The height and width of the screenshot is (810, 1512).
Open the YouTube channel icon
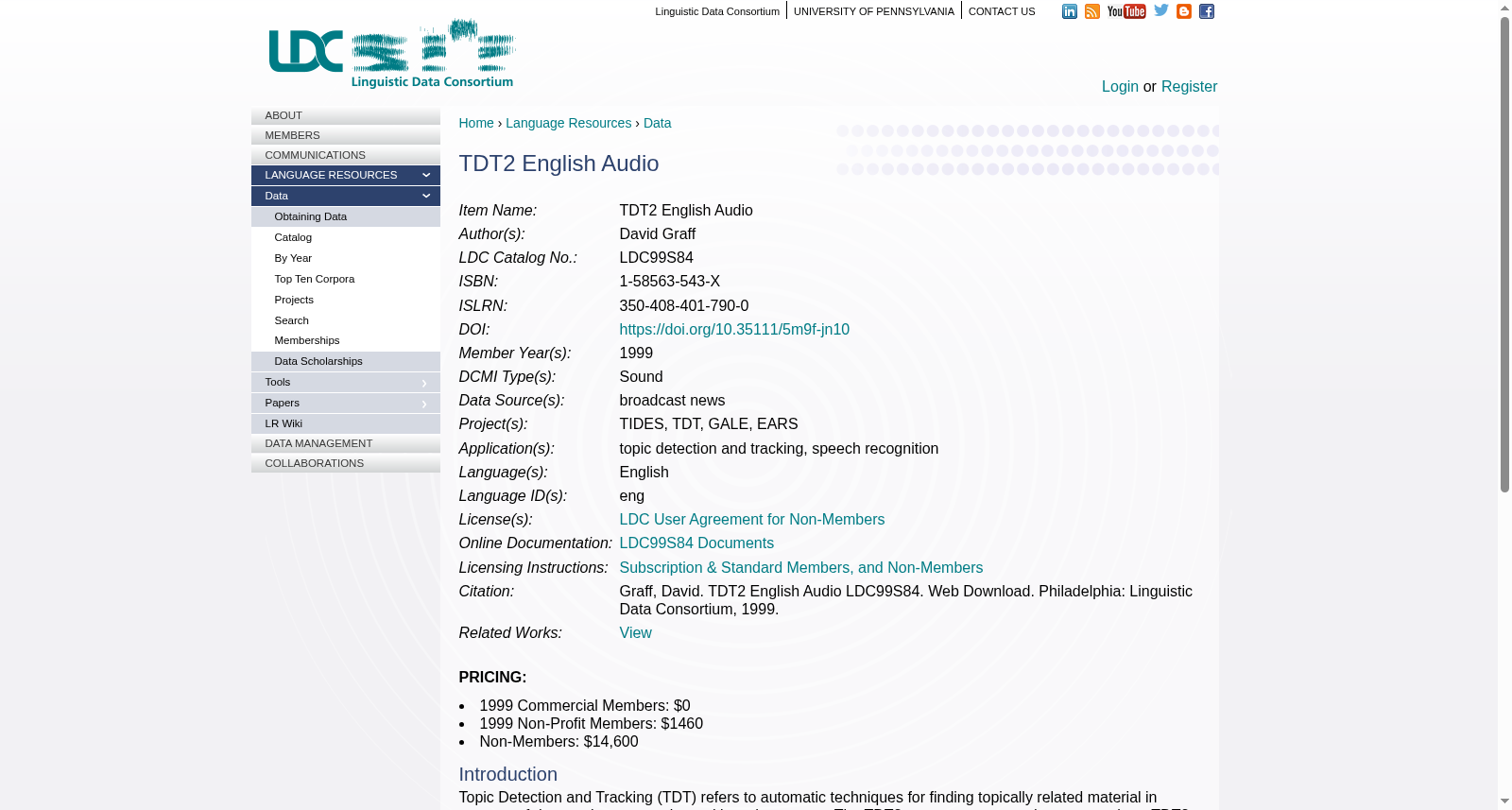pos(1126,11)
